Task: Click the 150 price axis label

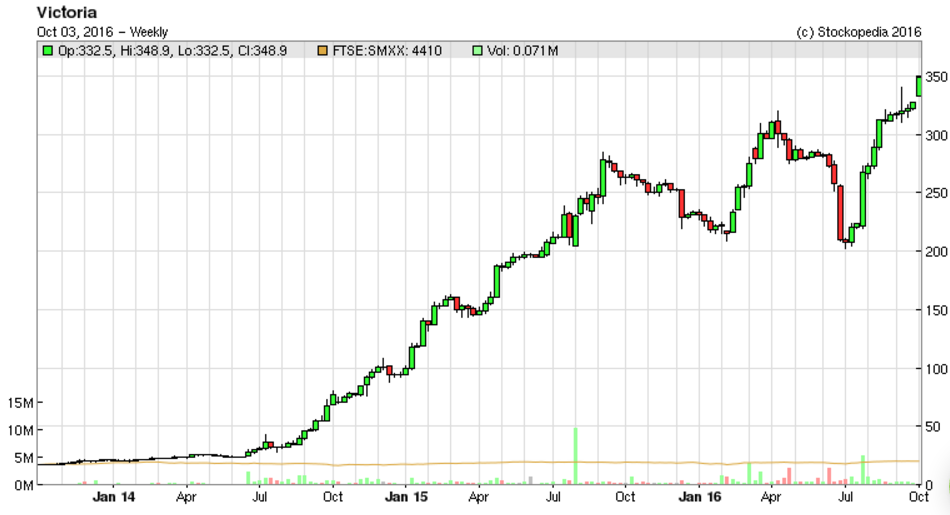Action: pyautogui.click(x=936, y=310)
